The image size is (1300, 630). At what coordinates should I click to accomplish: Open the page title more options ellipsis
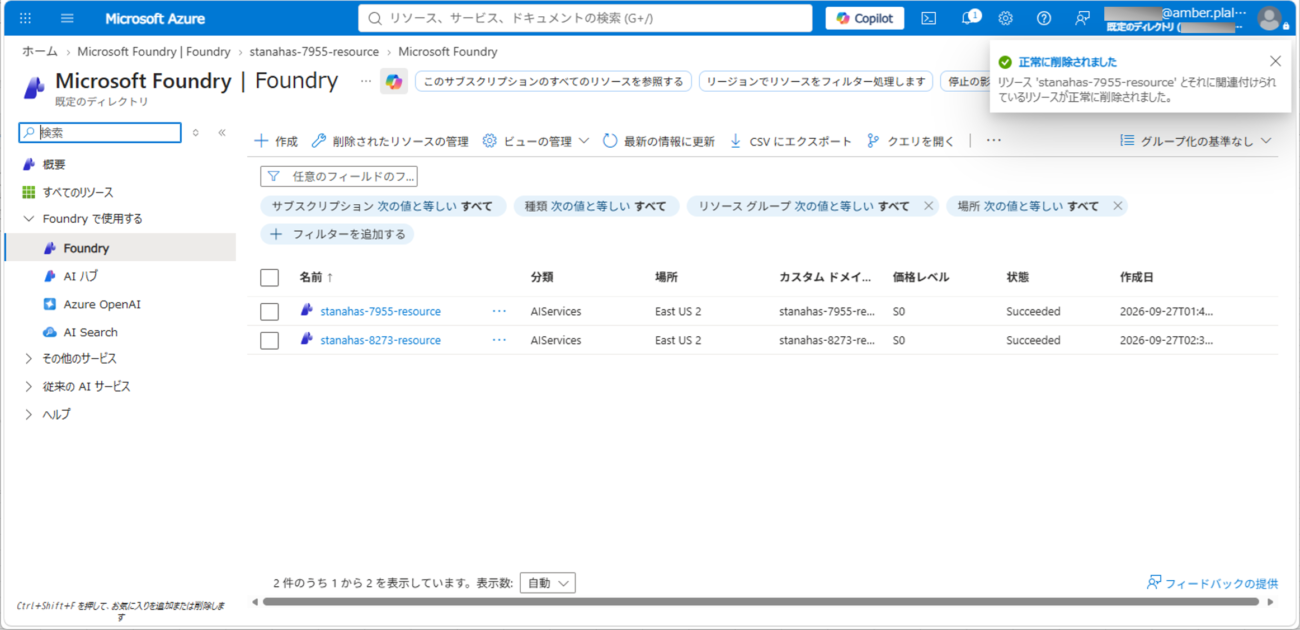[366, 81]
